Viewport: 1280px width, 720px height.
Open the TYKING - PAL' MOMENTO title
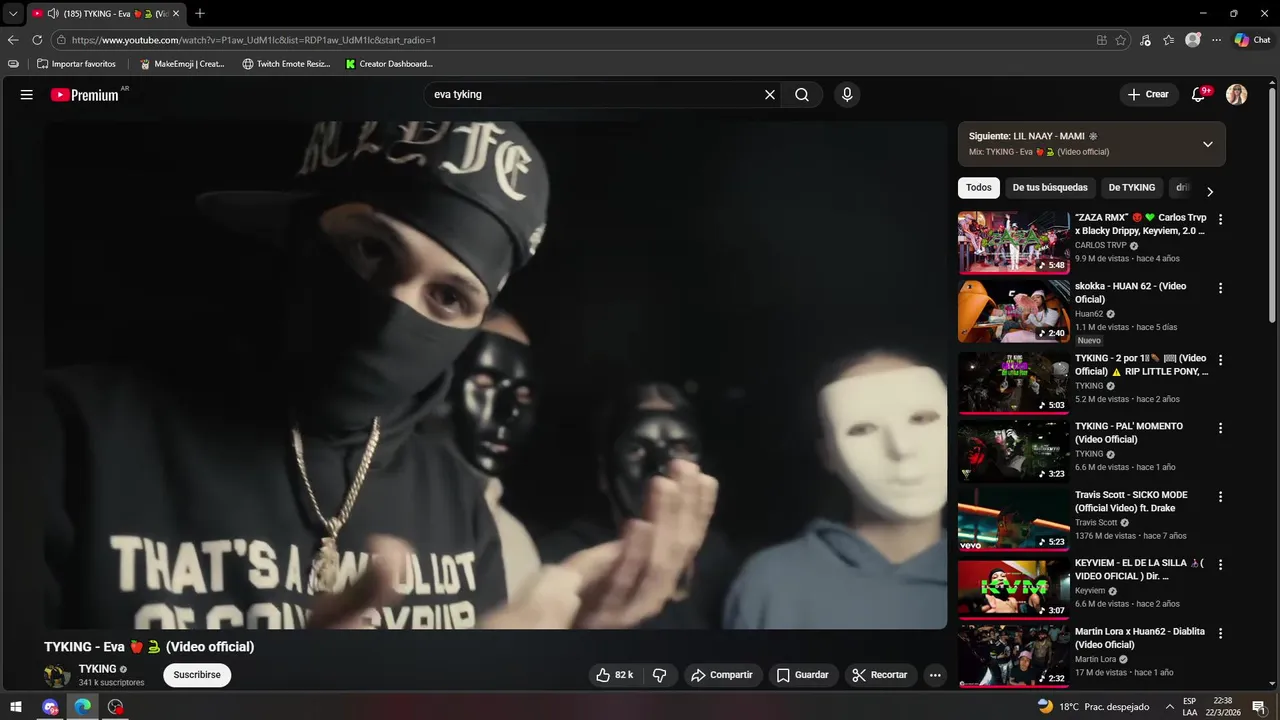(x=1129, y=433)
